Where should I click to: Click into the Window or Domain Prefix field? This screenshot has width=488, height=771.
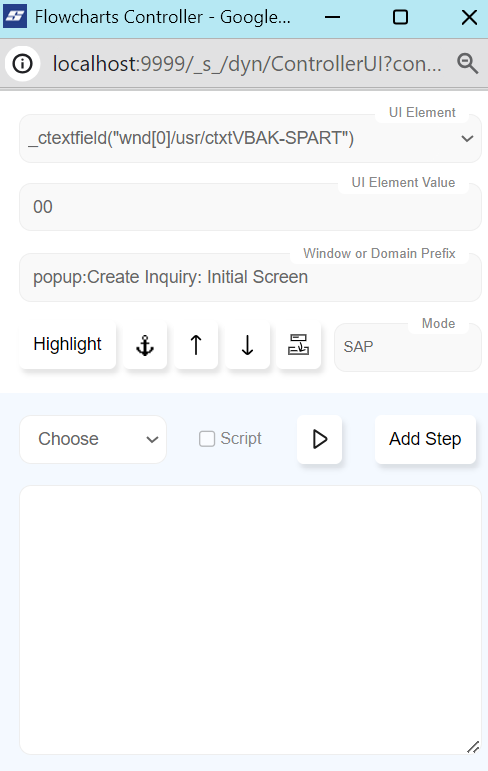[x=250, y=277]
